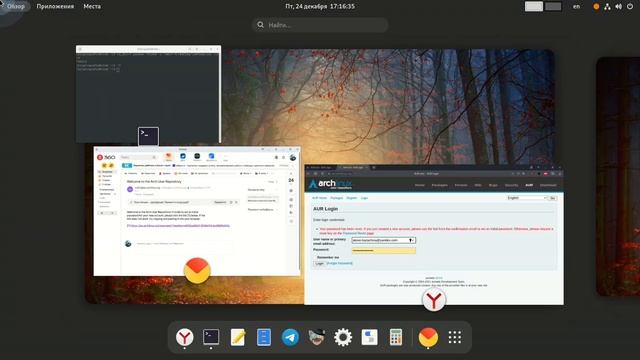The height and width of the screenshot is (360, 640).
Task: Open the Места menu
Action: click(92, 6)
